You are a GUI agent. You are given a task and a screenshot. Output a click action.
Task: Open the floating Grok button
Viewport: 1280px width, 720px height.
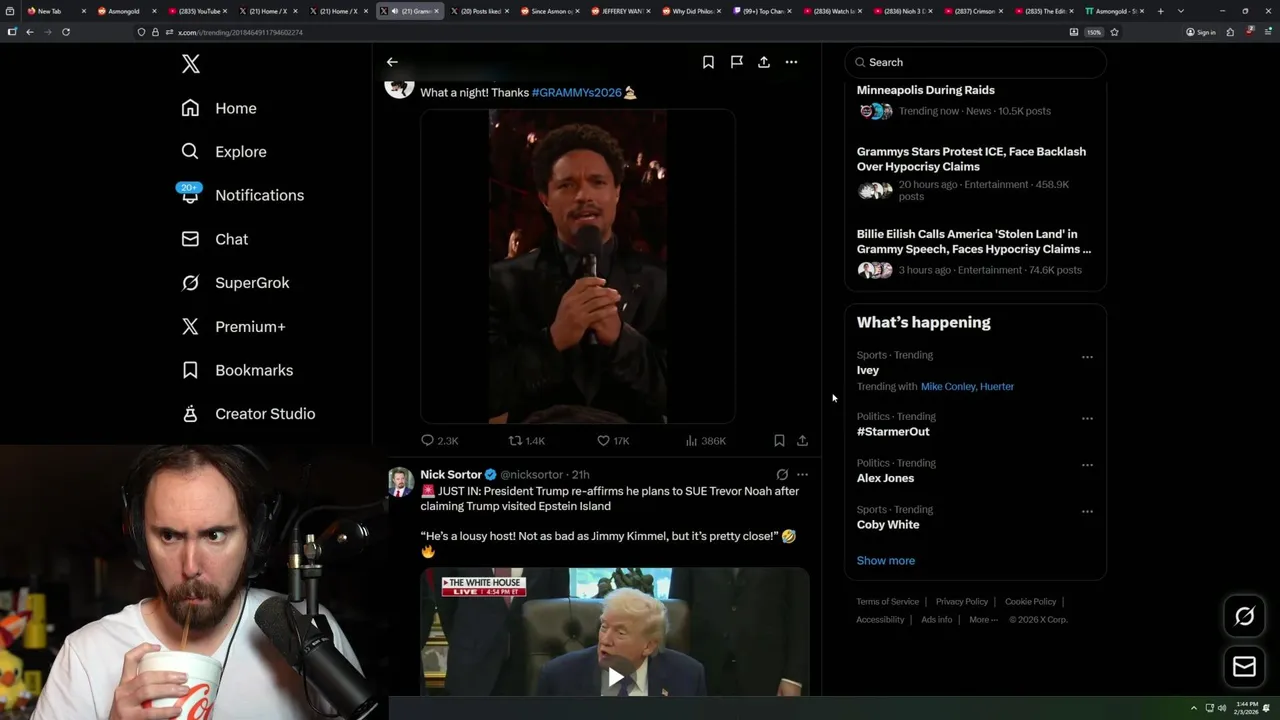click(1245, 617)
